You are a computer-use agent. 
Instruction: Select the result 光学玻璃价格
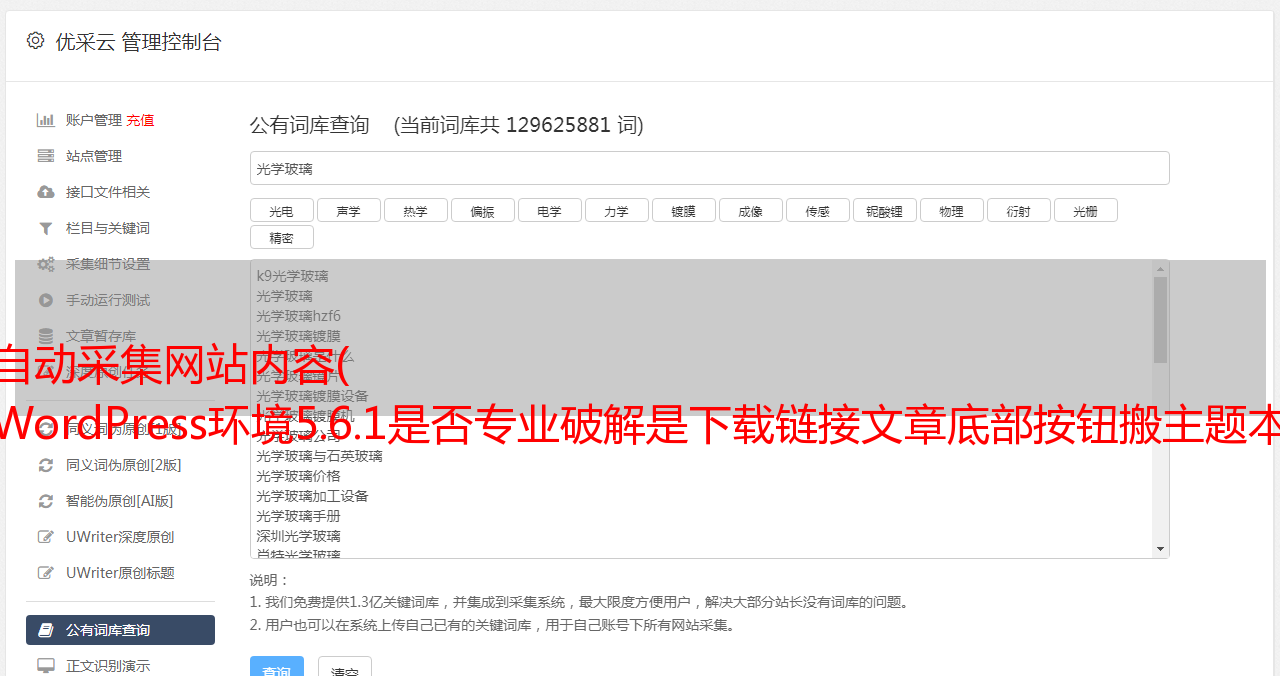tap(298, 476)
